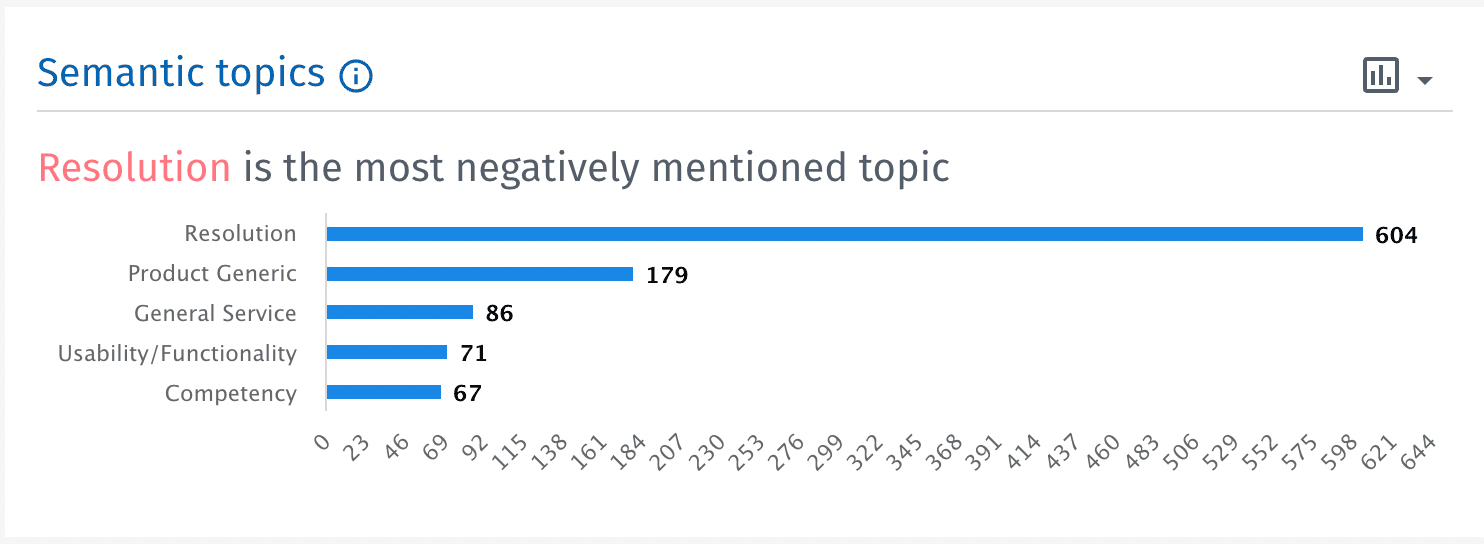Click the 179 value label
The height and width of the screenshot is (544, 1484).
click(667, 275)
